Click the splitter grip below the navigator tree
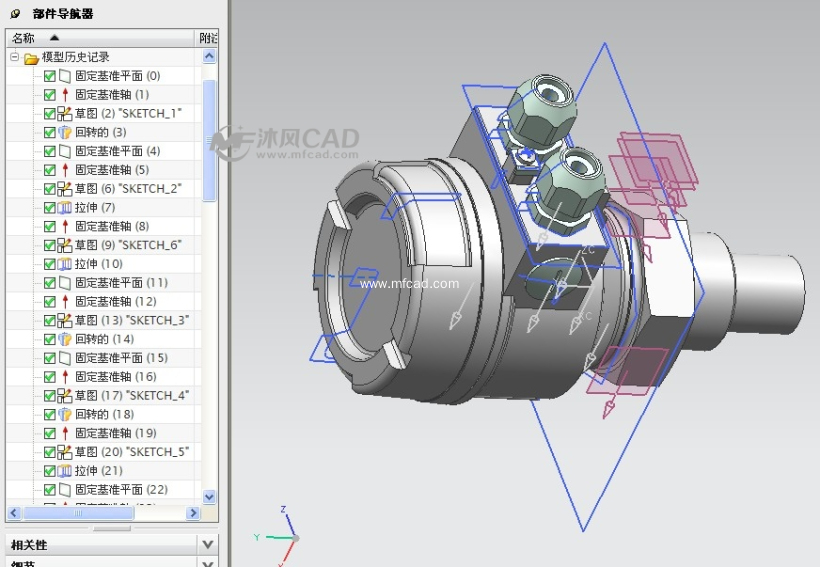Screen dimensions: 820x567 [x=112, y=528]
